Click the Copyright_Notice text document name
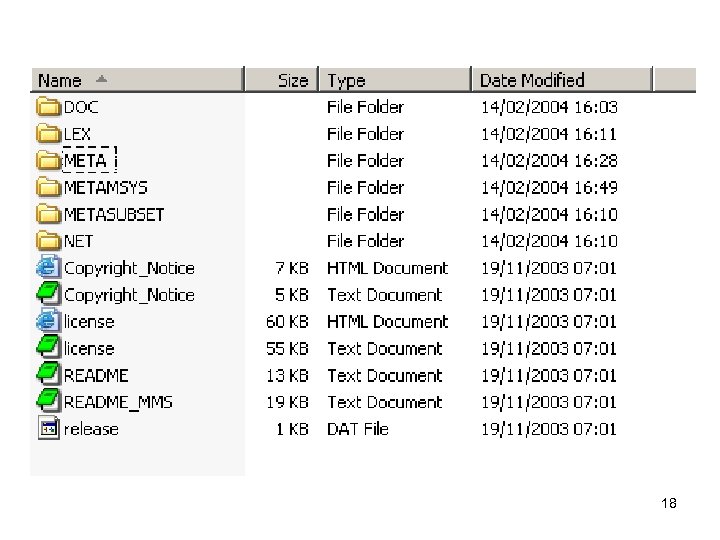Image resolution: width=720 pixels, height=540 pixels. coord(129,295)
